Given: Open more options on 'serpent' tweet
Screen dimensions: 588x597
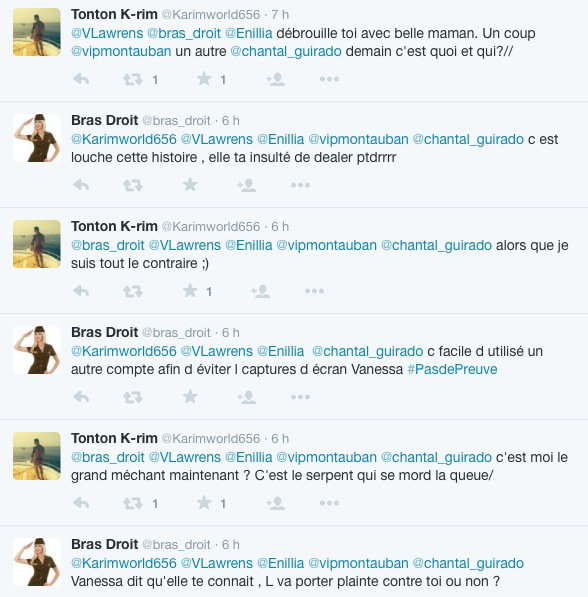Looking at the screenshot, I should click(329, 503).
